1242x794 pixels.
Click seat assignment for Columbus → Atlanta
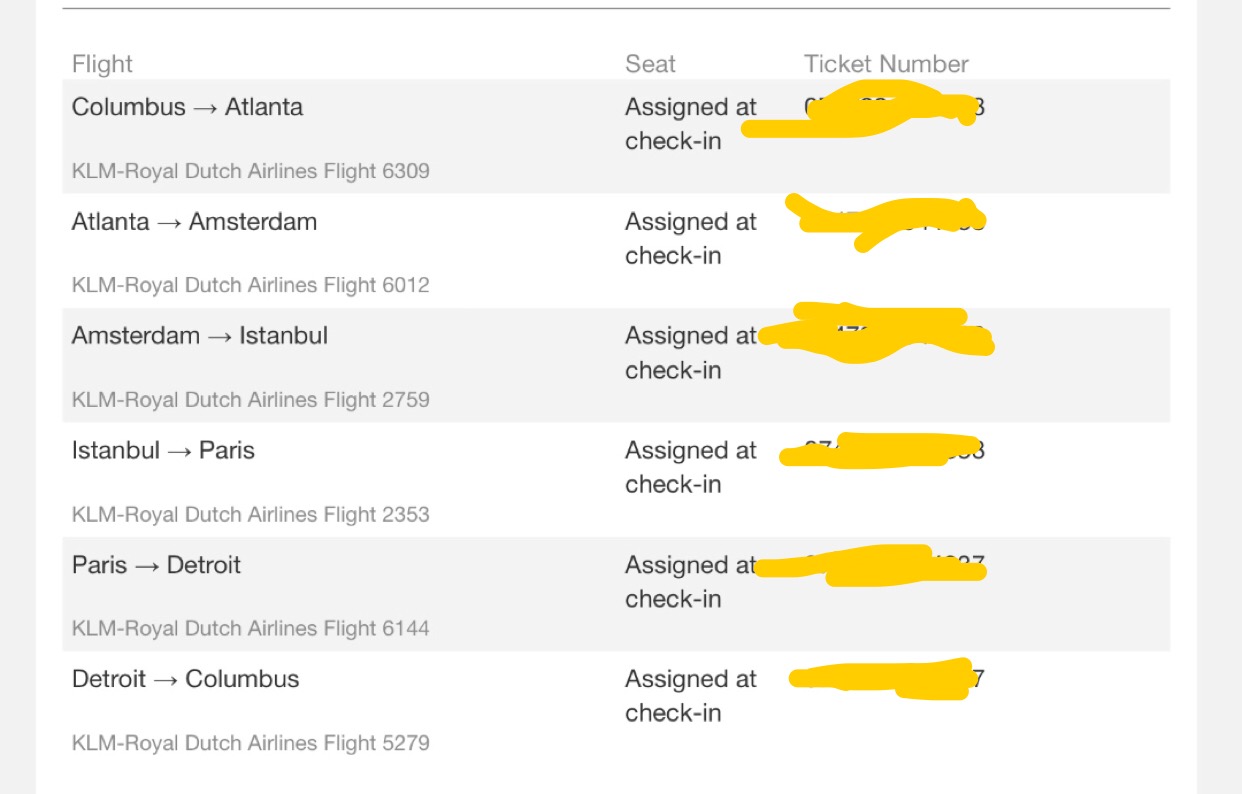tap(691, 124)
